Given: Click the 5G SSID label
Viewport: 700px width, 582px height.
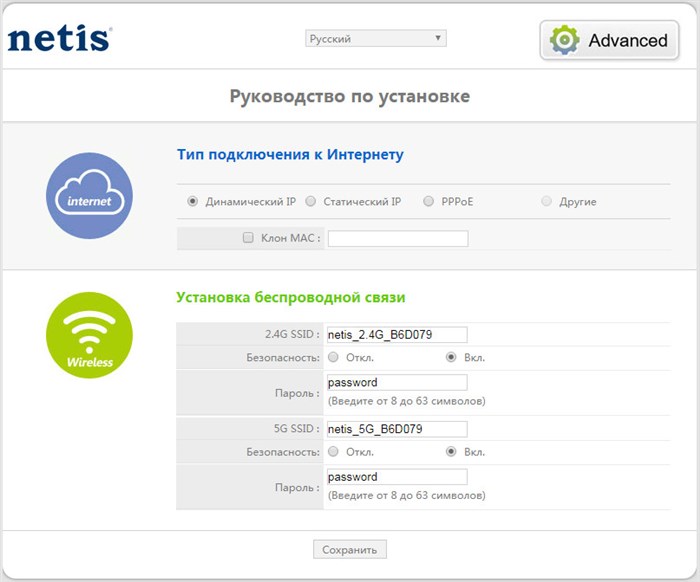Looking at the screenshot, I should [x=297, y=428].
